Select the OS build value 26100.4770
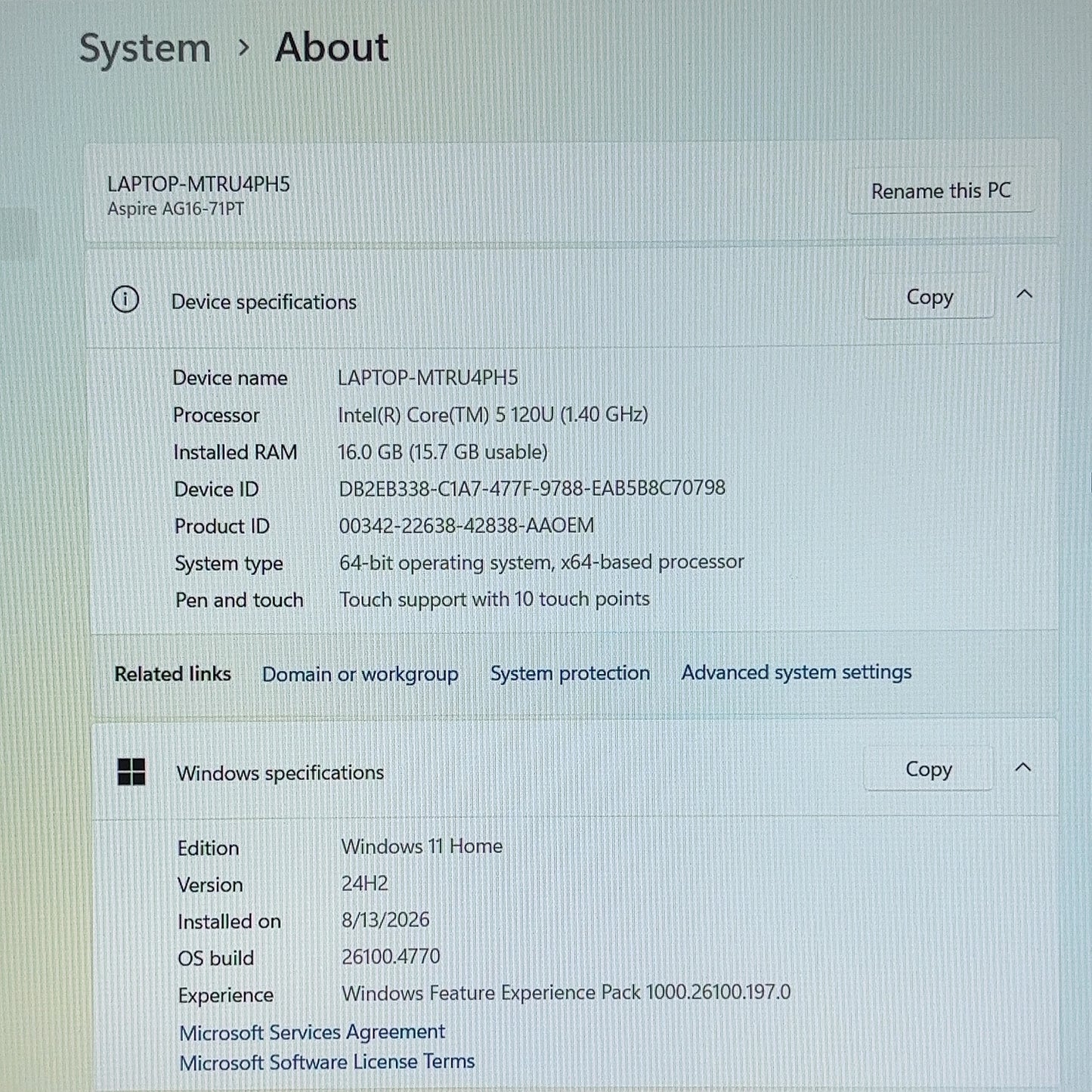The width and height of the screenshot is (1092, 1092). 391,957
